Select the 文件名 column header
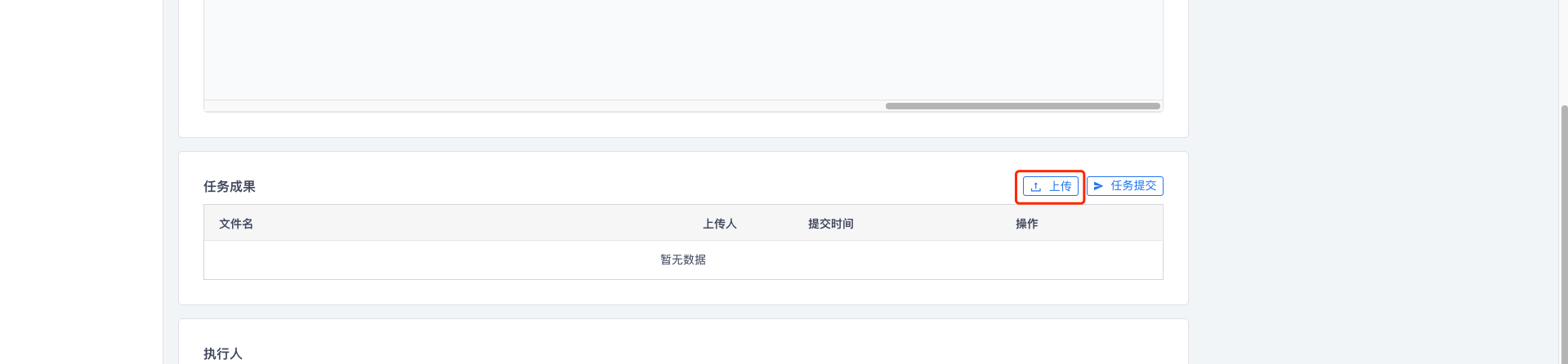The height and width of the screenshot is (364, 1568). click(236, 224)
